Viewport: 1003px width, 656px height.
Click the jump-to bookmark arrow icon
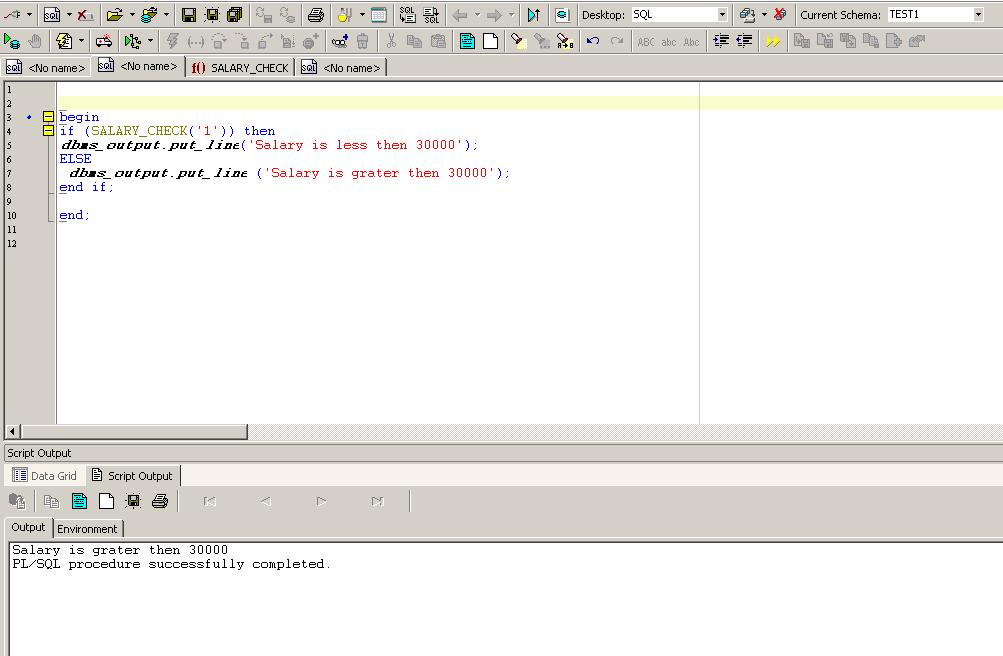[533, 14]
